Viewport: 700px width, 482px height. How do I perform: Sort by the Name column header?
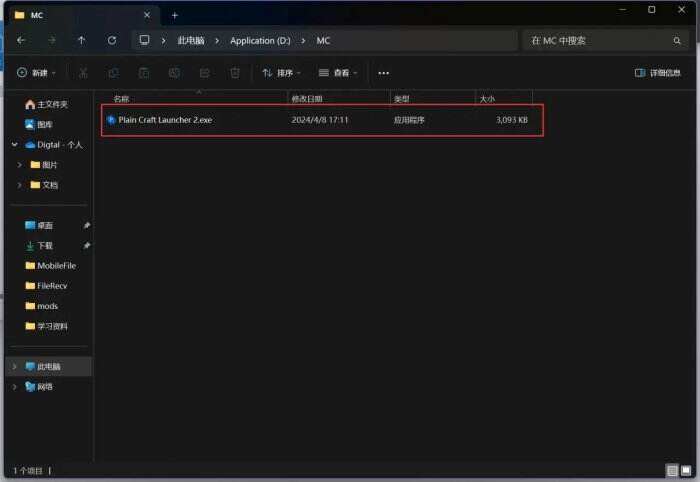pos(121,99)
